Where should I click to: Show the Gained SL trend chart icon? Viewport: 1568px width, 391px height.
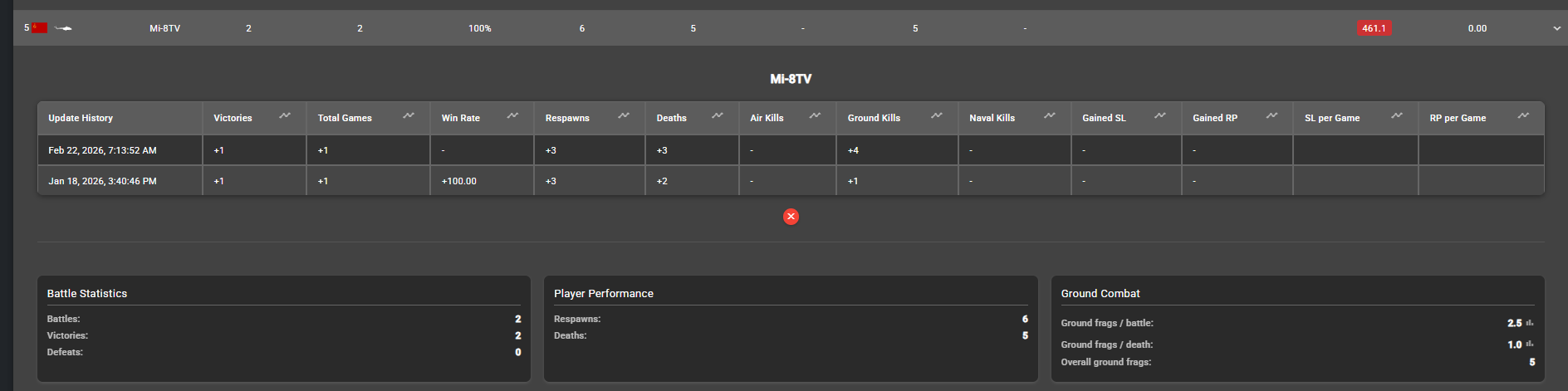coord(1160,116)
